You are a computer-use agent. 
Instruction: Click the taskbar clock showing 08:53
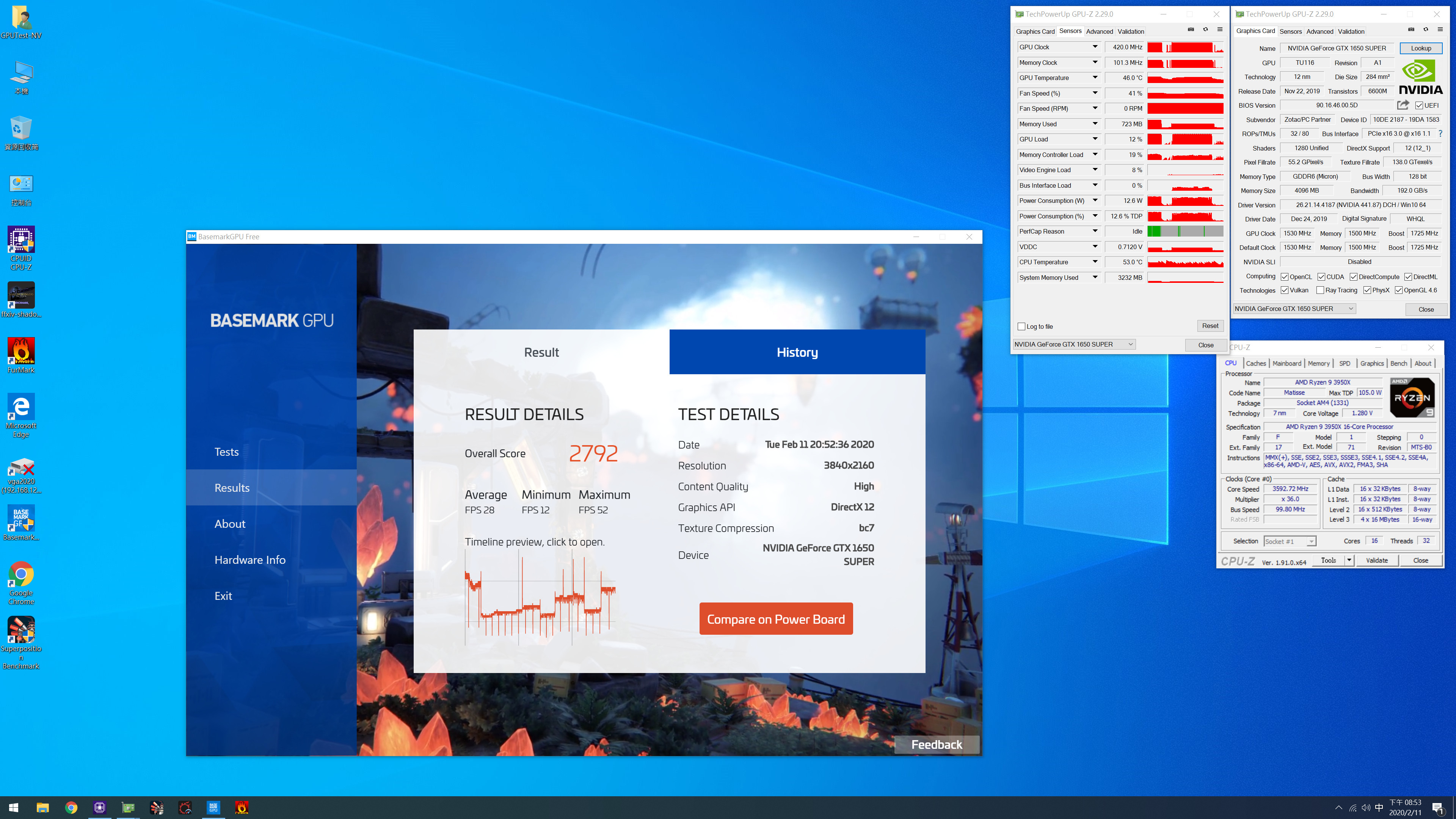[x=1404, y=807]
